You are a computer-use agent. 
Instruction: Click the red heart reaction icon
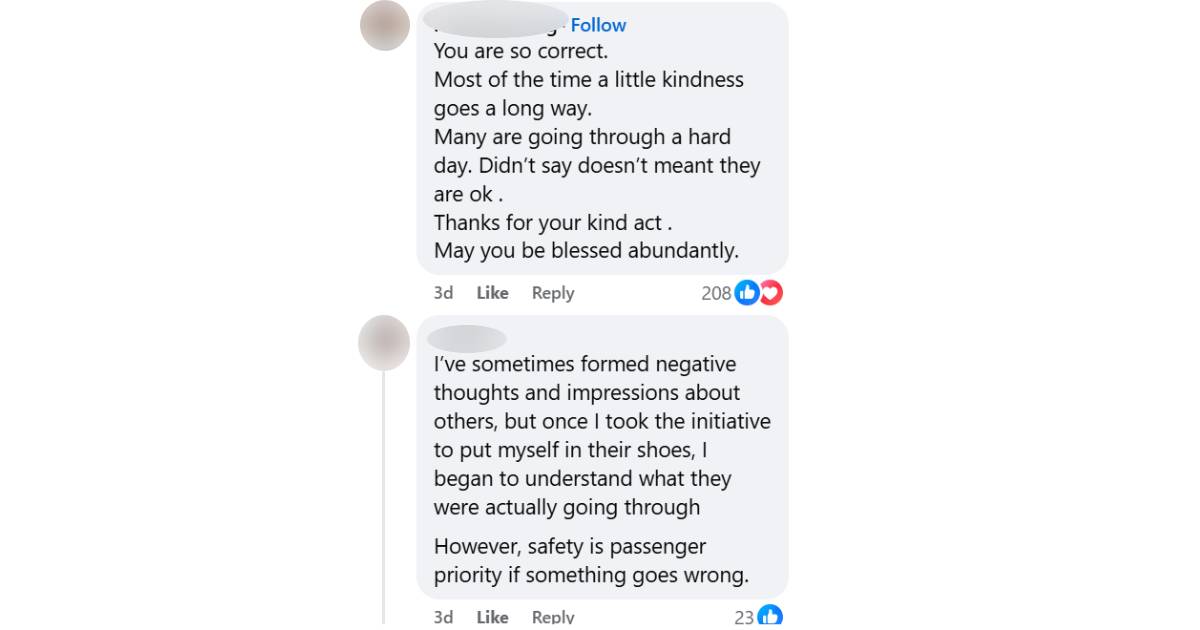[771, 293]
